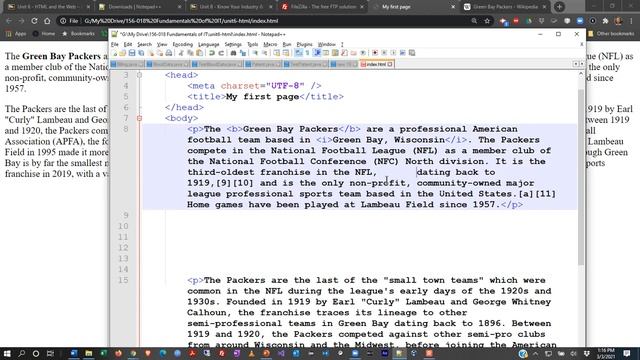Open the Plugins menu
The image size is (640, 360).
304,44
